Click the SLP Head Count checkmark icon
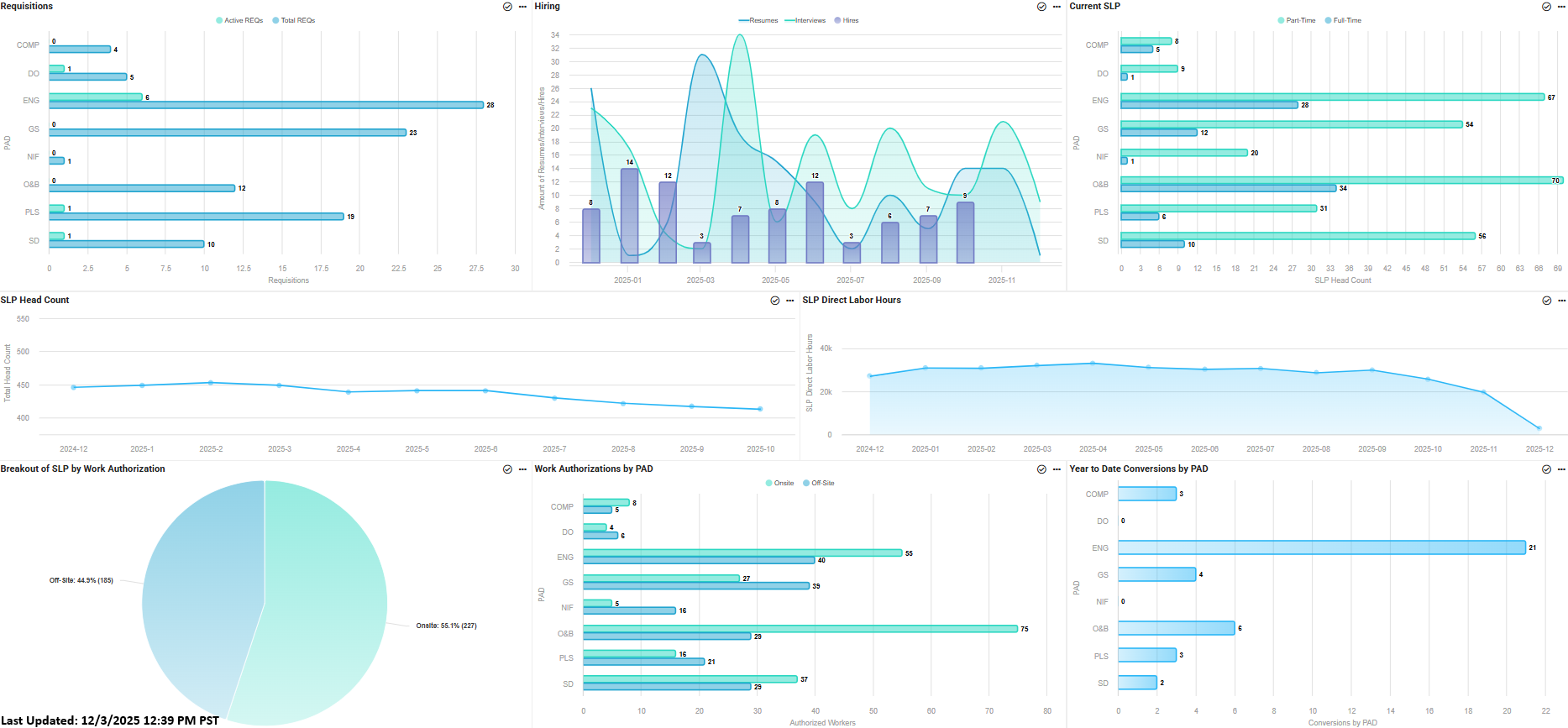Image resolution: width=1568 pixels, height=728 pixels. coord(775,301)
